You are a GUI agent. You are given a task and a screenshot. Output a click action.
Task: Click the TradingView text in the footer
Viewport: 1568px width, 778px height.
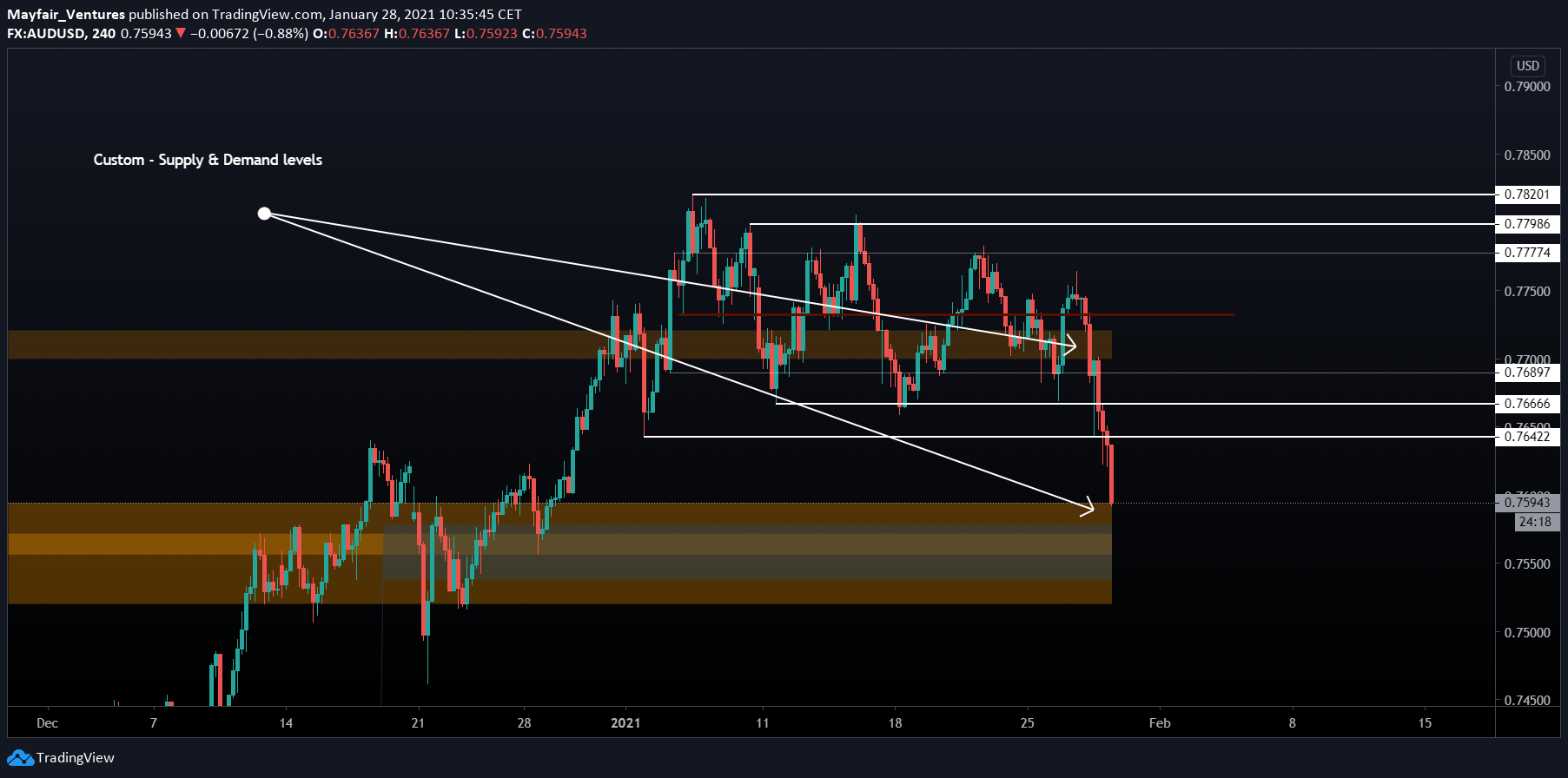point(76,758)
